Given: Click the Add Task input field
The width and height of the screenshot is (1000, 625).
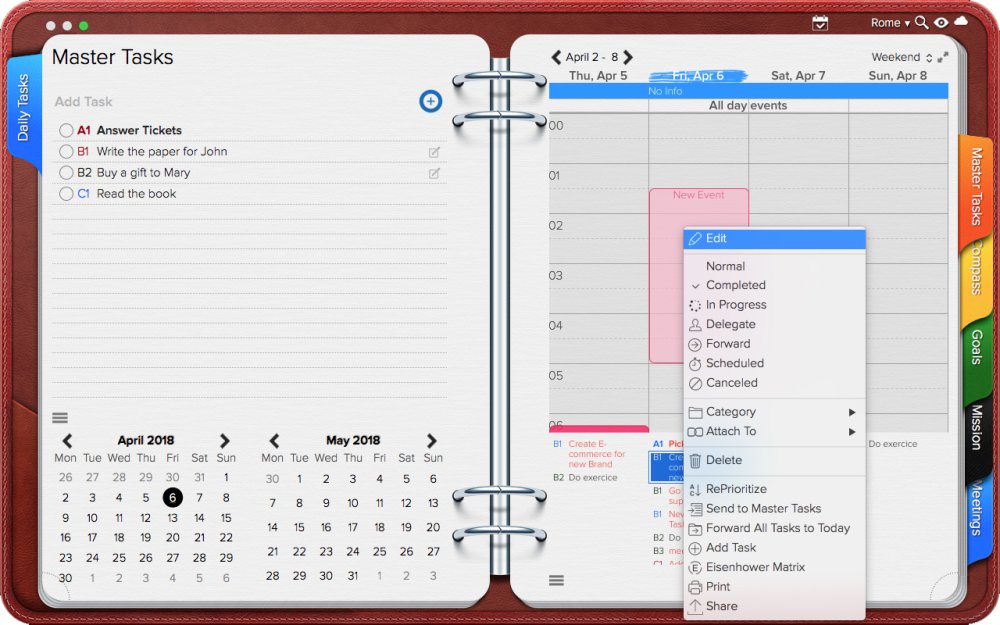Looking at the screenshot, I should coord(233,101).
